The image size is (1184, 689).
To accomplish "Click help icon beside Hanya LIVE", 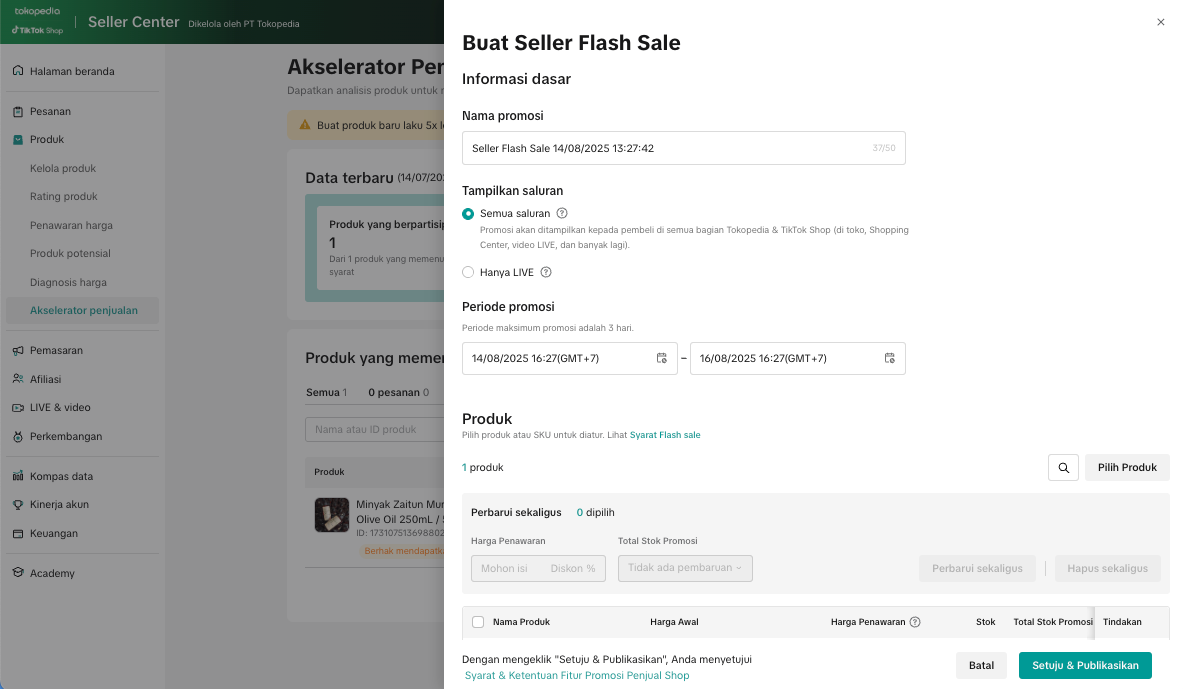I will coord(546,272).
